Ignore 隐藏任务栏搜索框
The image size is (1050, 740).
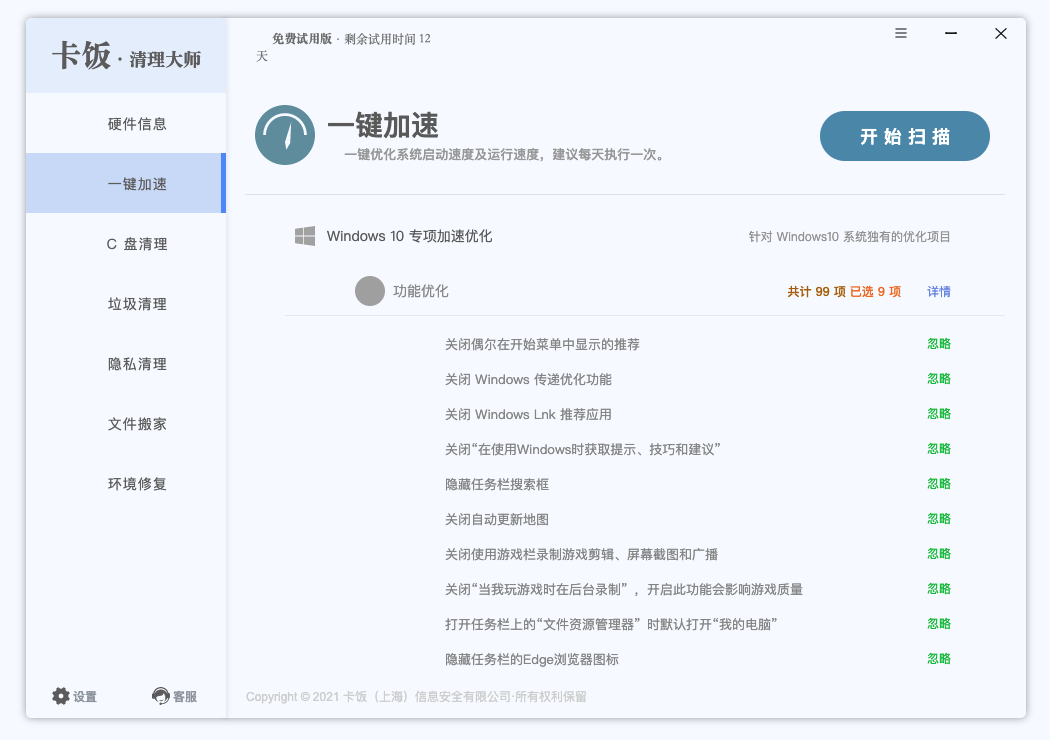click(x=939, y=484)
